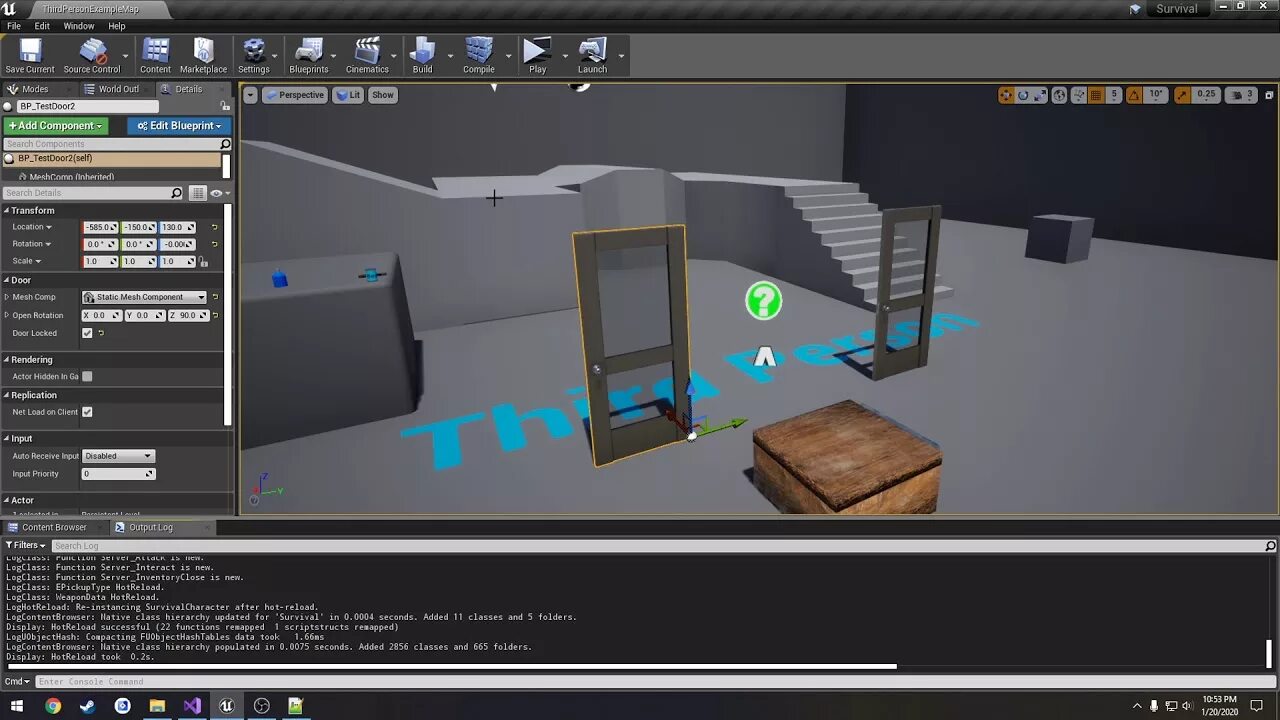The image size is (1280, 720).
Task: Click Save Current in the toolbar
Action: 30,56
